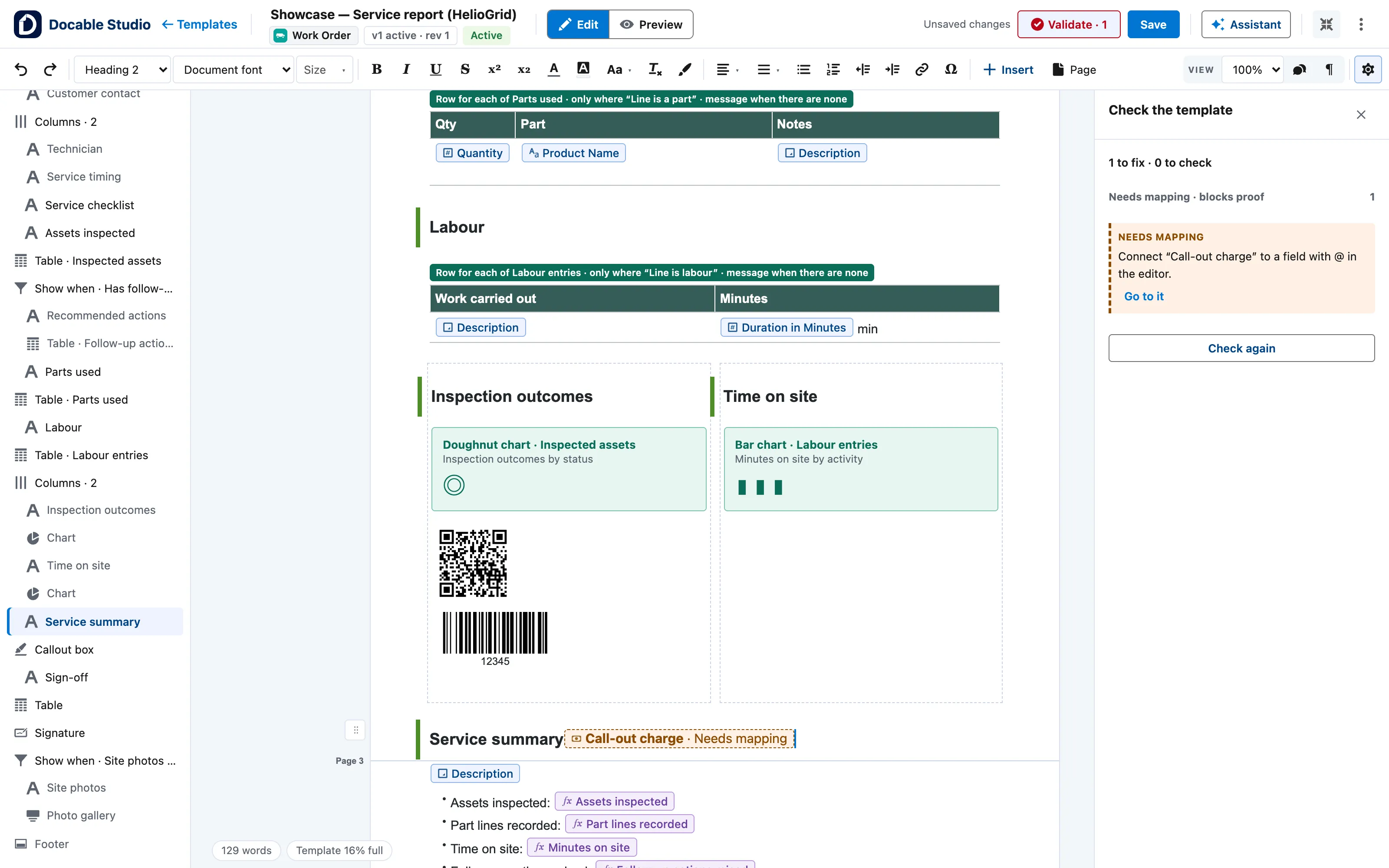
Task: Insert a bulleted list
Action: [803, 69]
